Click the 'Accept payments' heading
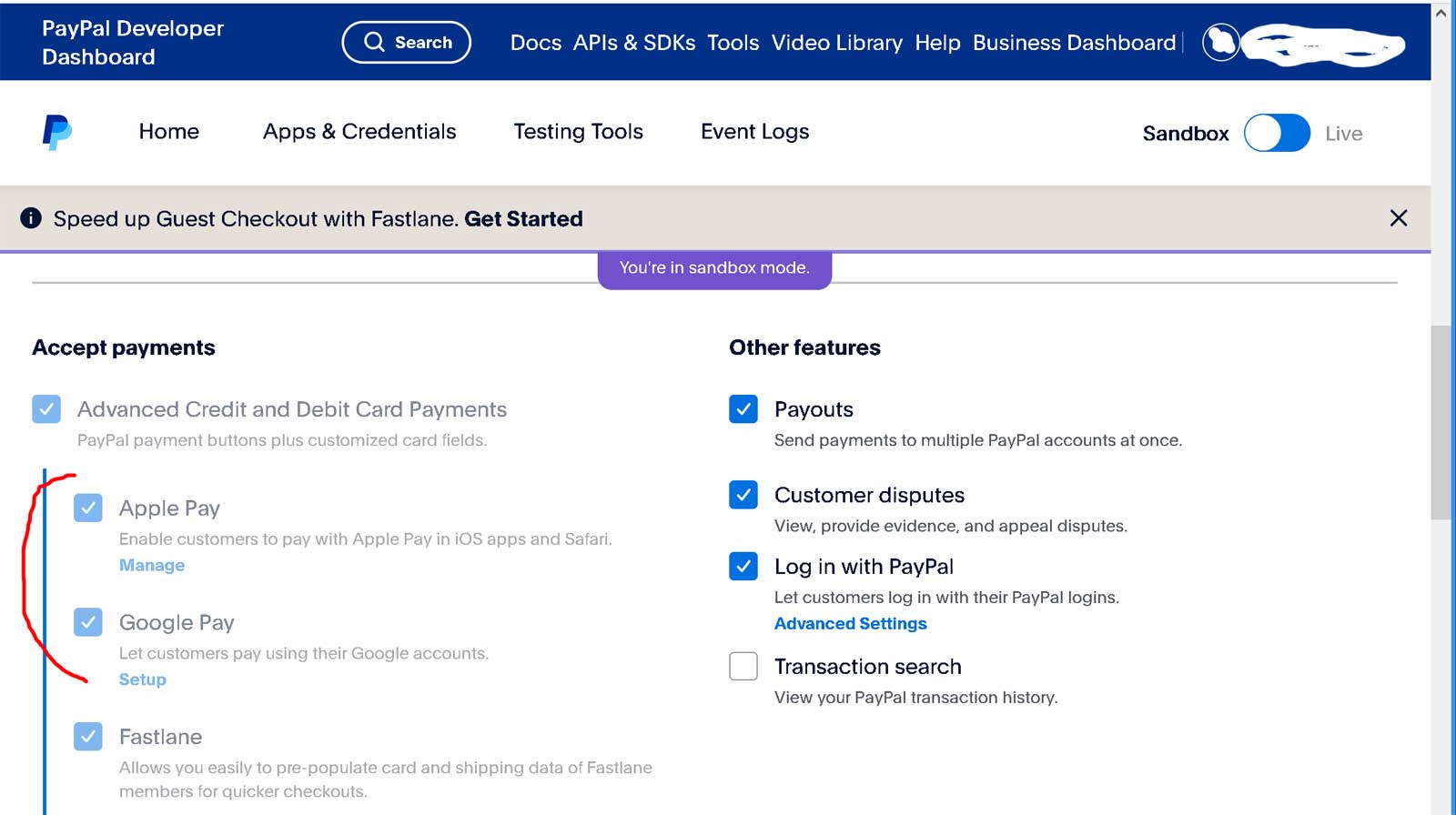The width and height of the screenshot is (1456, 815). pyautogui.click(x=124, y=347)
